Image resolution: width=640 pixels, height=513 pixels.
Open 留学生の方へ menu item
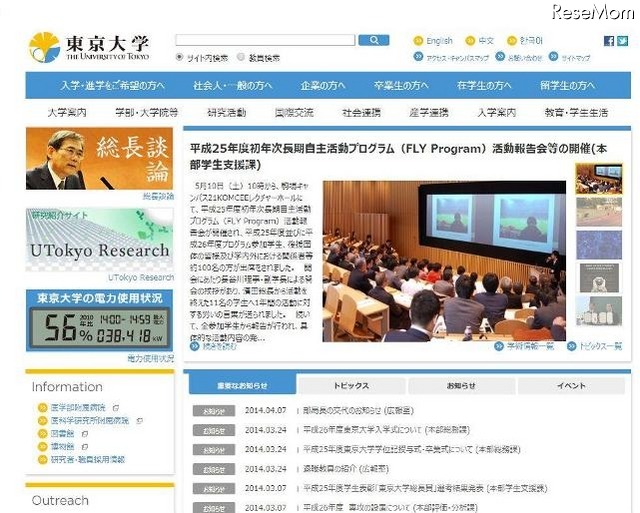(568, 86)
